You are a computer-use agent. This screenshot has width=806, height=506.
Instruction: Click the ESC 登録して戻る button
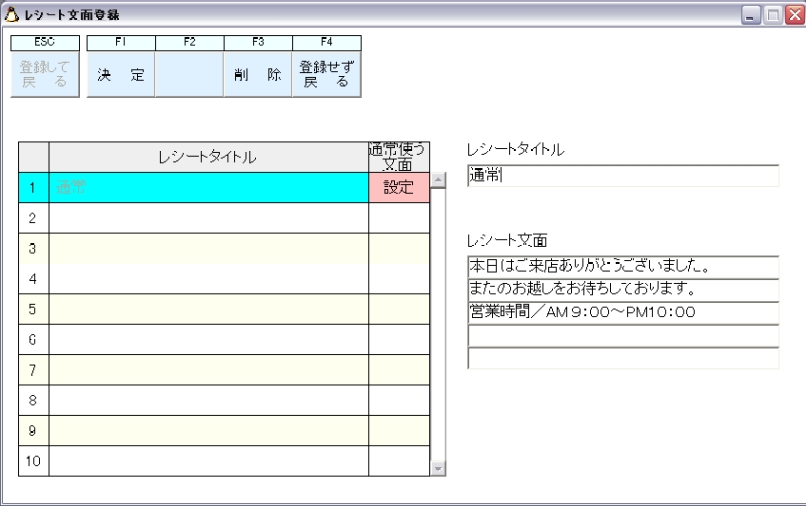click(44, 74)
